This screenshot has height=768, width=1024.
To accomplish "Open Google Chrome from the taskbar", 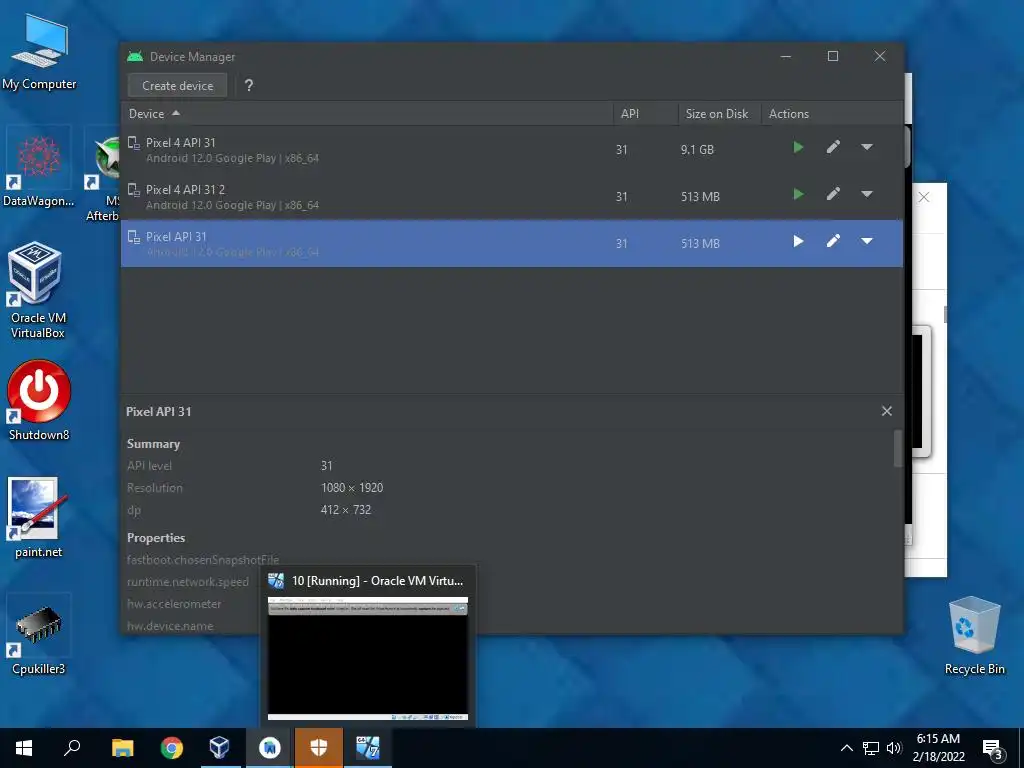I will (172, 748).
